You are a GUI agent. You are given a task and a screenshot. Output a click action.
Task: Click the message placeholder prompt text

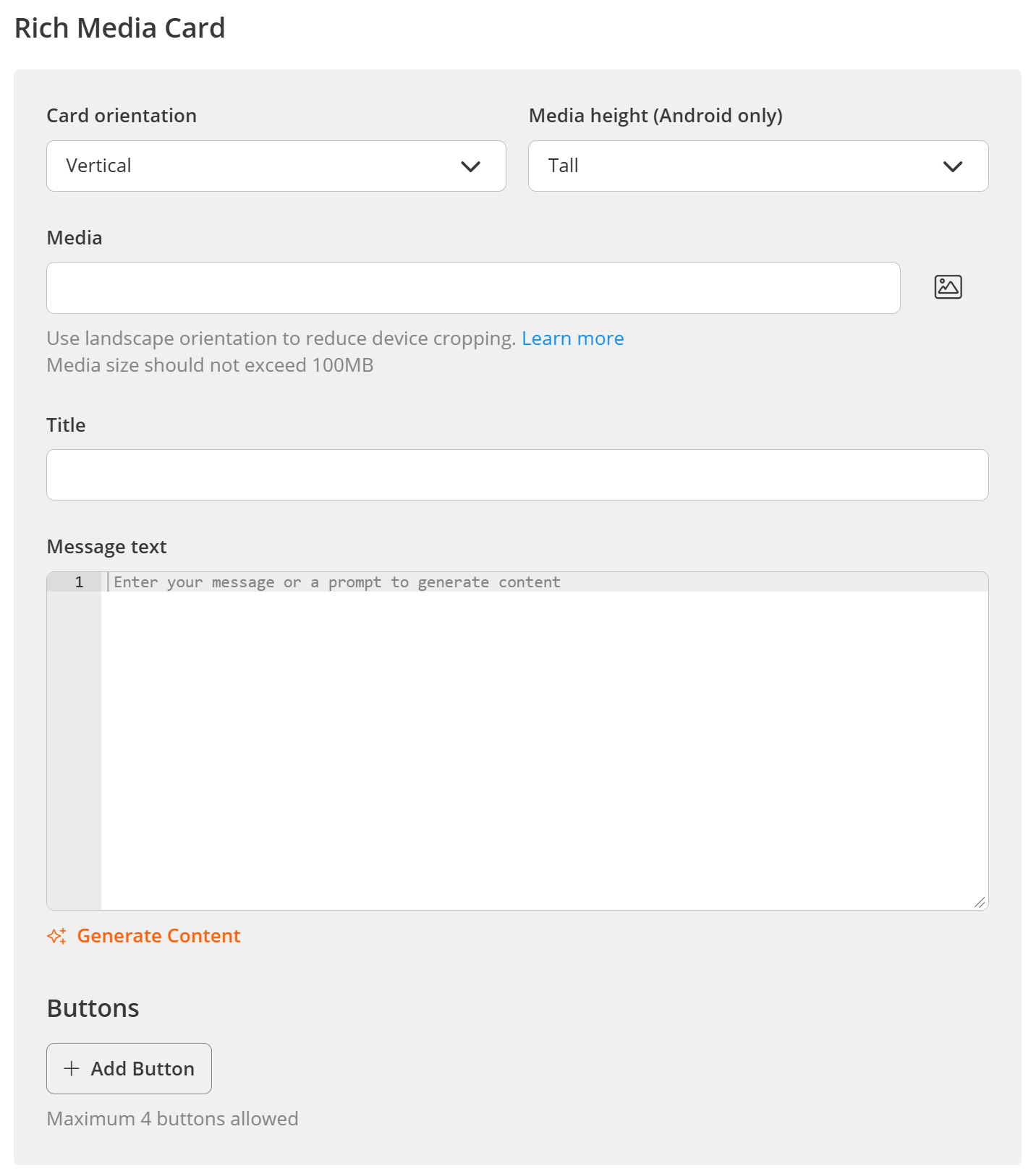point(337,582)
